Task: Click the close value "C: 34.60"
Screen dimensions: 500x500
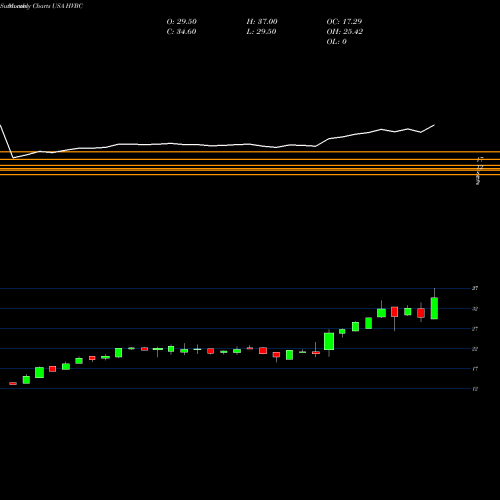Action: (x=181, y=32)
